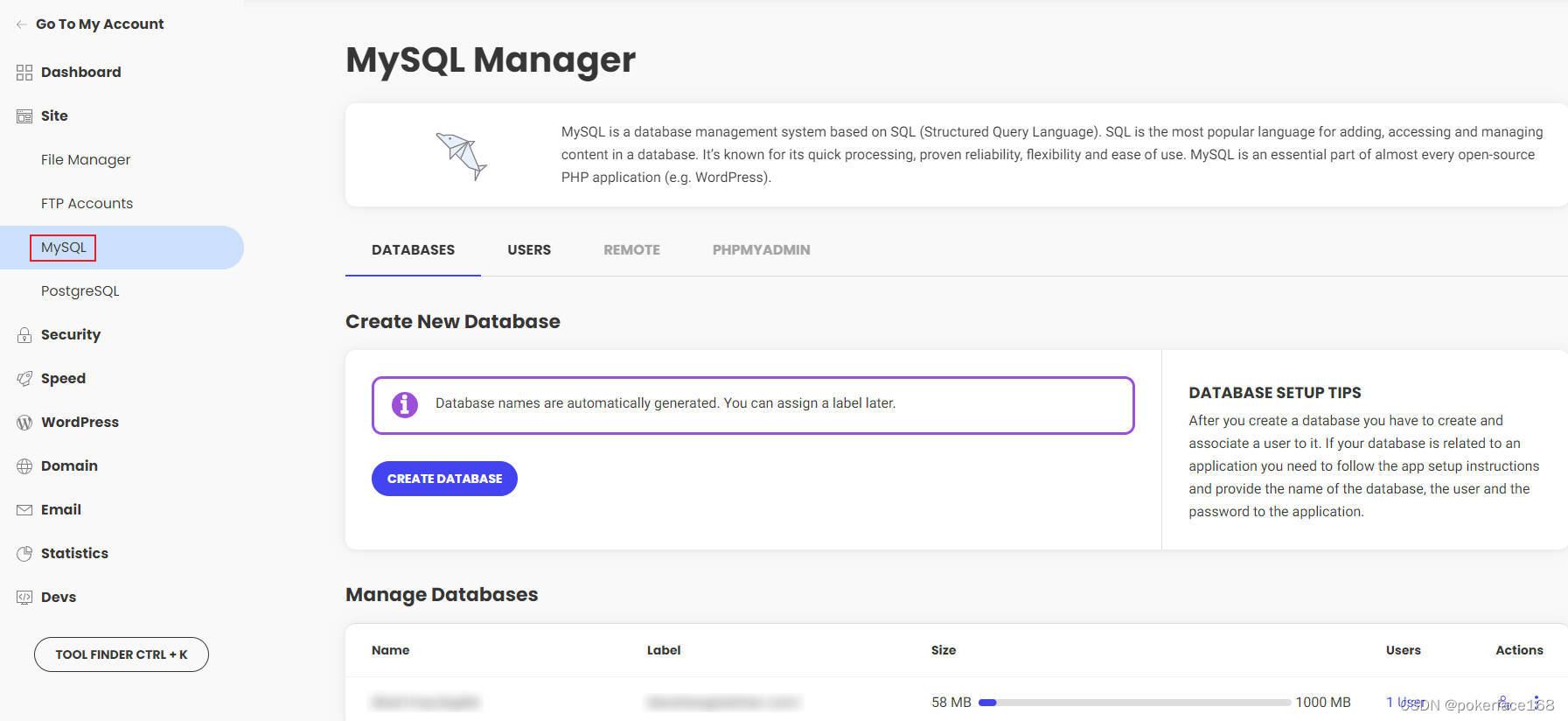
Task: Click the Email envelope icon
Action: (24, 510)
